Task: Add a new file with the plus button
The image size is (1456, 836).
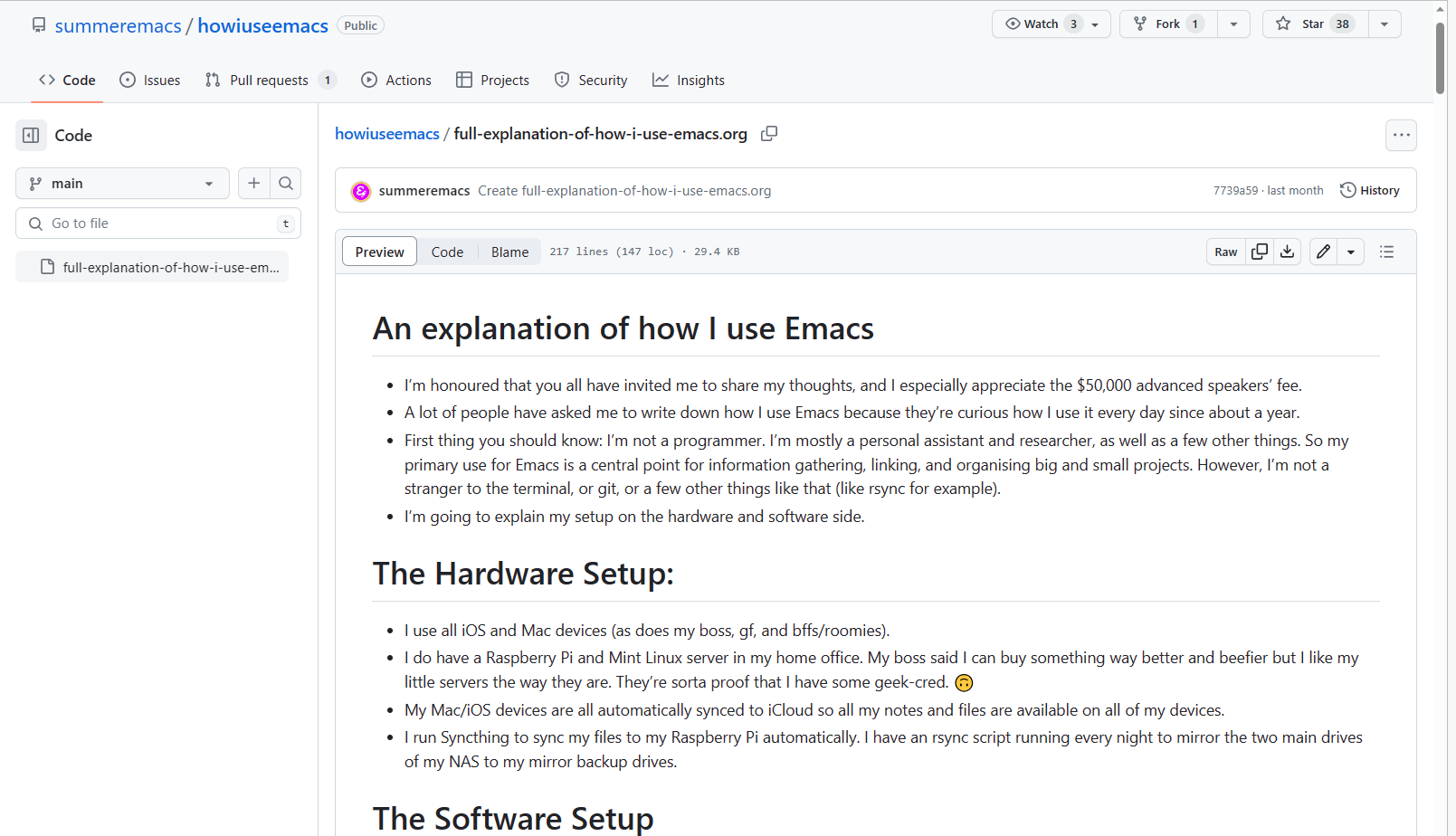Action: 254,184
